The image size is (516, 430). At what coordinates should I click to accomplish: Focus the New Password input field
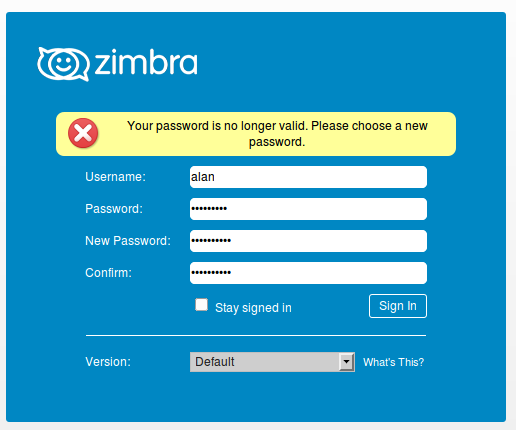(x=308, y=241)
